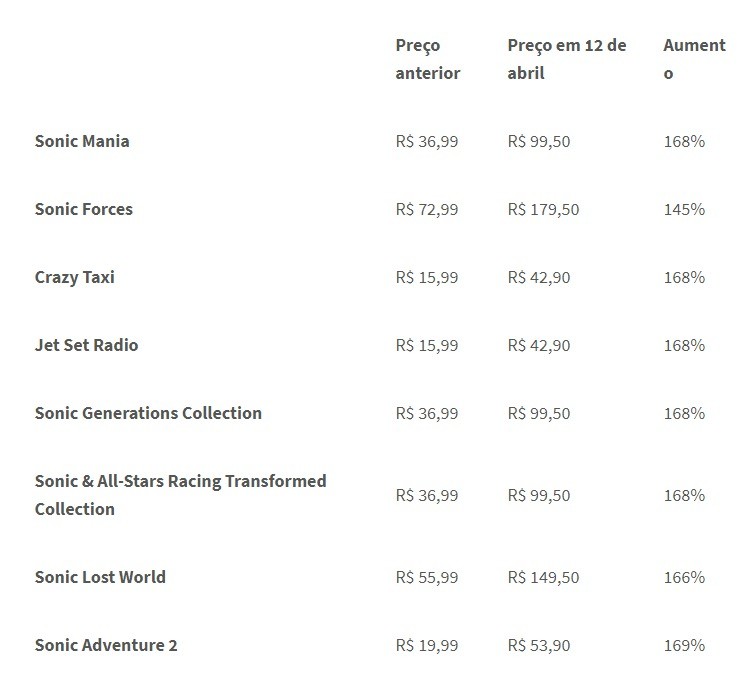Click Sonic Adventure 2 new price R$ 53,90

point(539,645)
